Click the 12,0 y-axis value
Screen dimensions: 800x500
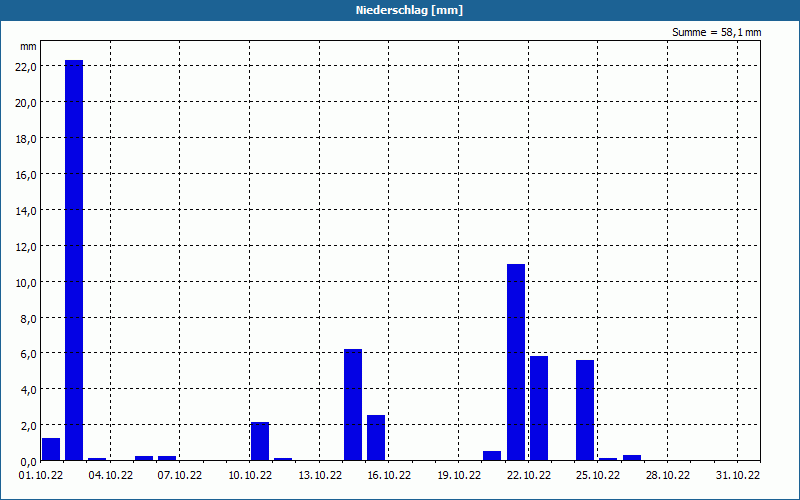[x=27, y=246]
